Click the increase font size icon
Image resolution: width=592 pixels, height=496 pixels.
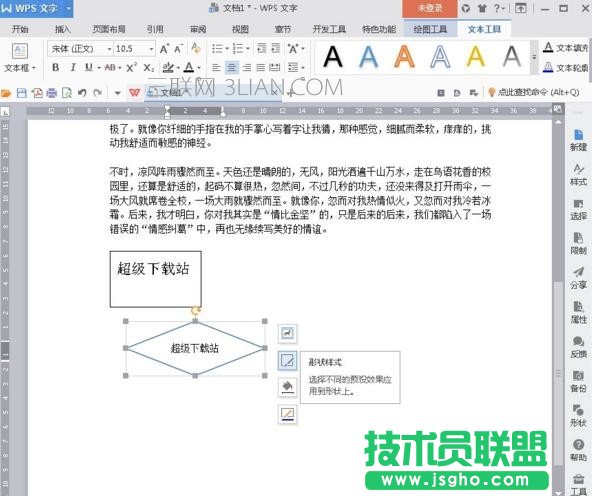[164, 49]
